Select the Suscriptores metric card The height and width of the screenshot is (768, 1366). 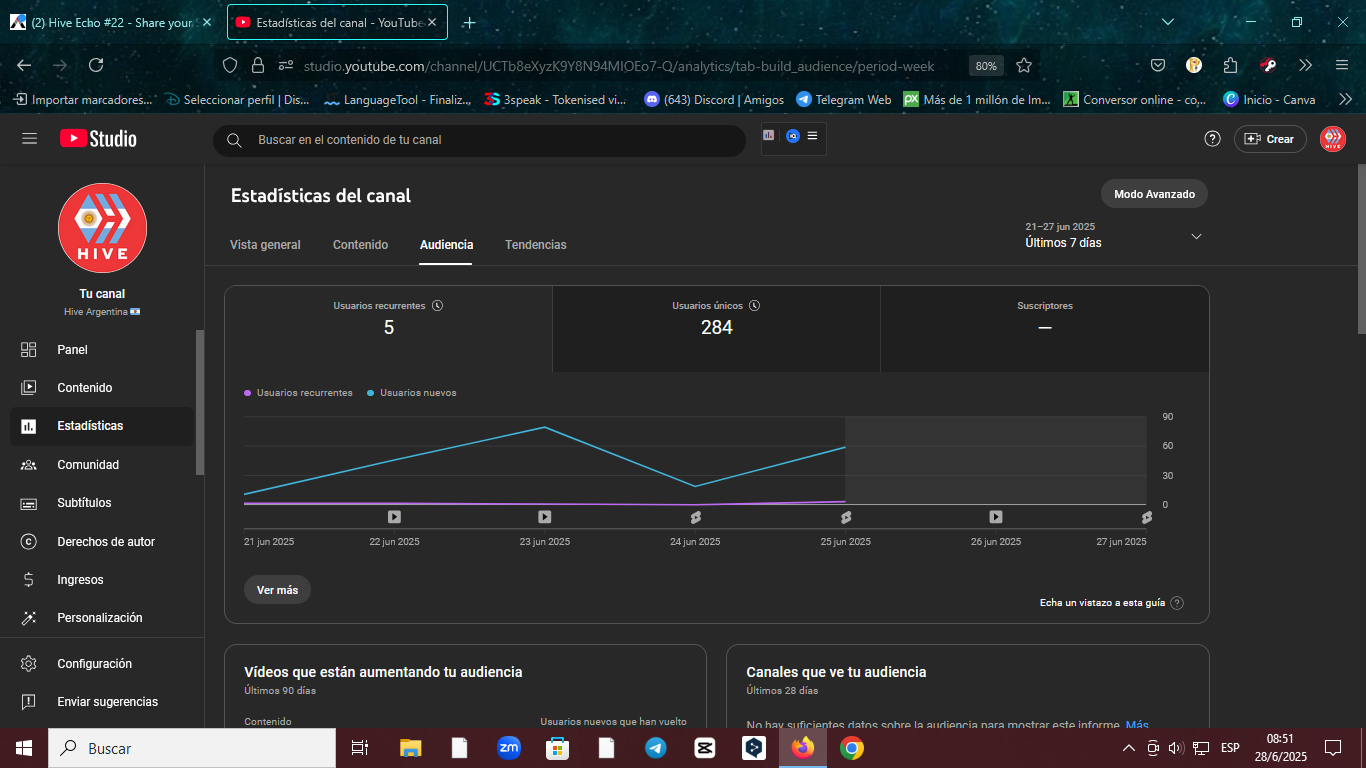pyautogui.click(x=1045, y=329)
